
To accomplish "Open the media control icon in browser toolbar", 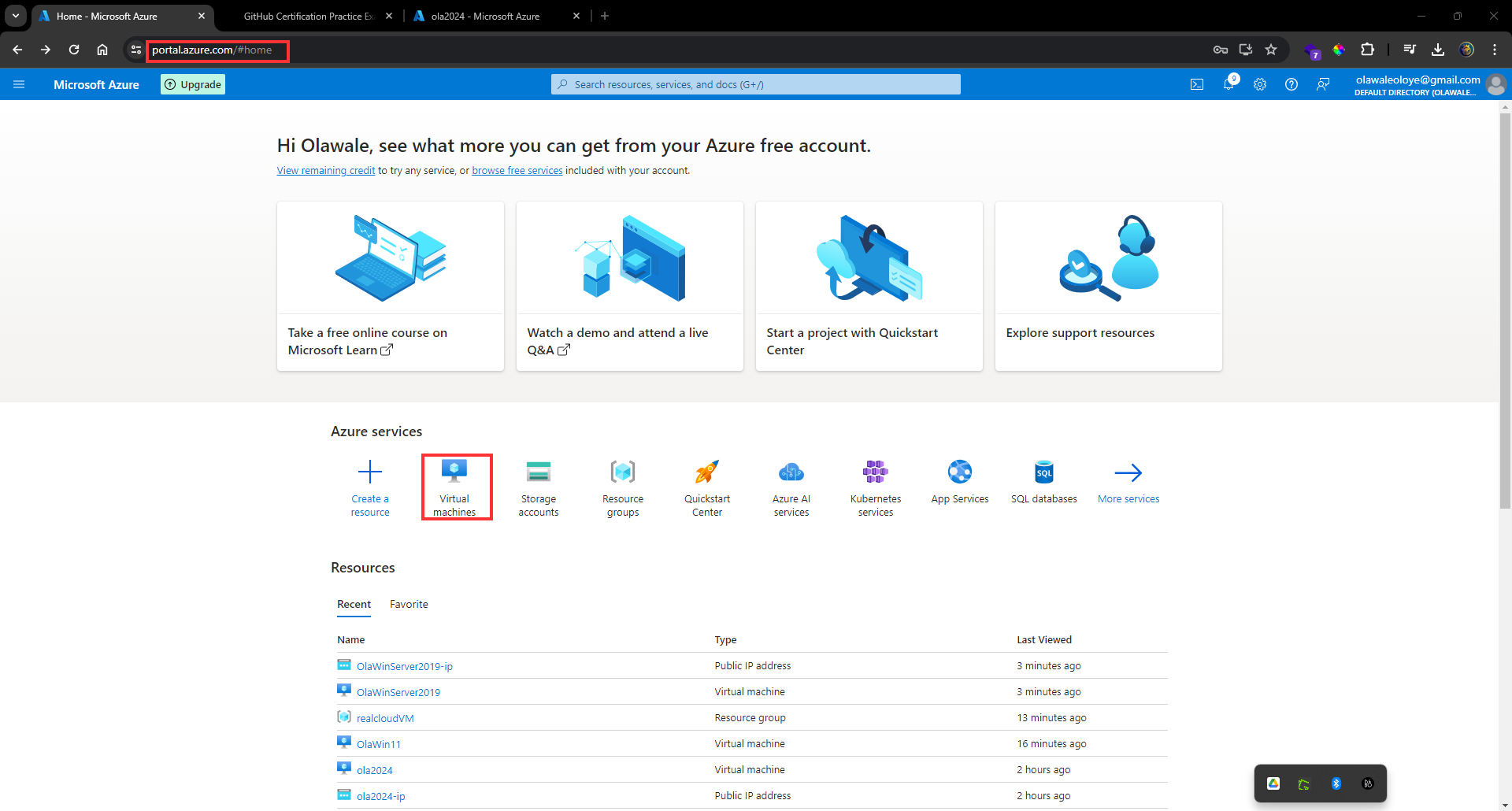I will 1410,50.
